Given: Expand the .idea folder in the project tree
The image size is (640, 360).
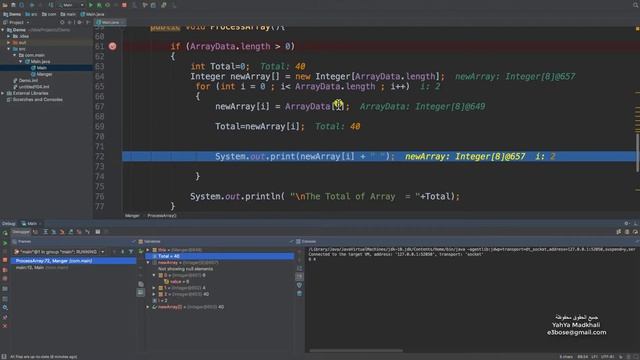Looking at the screenshot, I should (x=9, y=36).
